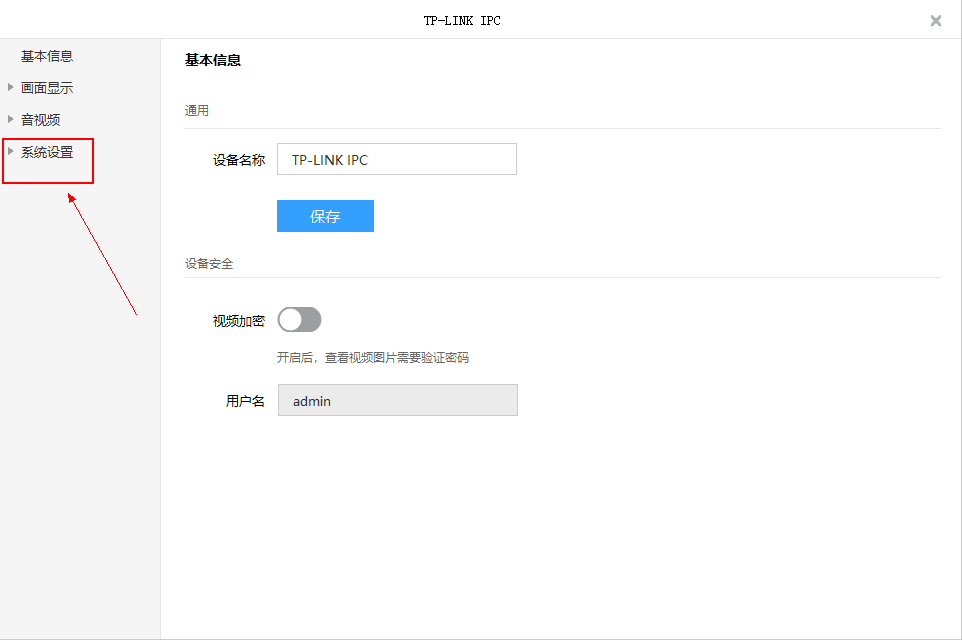The width and height of the screenshot is (962, 640).
Task: Open the 系统设置 sidebar menu entry
Action: click(47, 152)
